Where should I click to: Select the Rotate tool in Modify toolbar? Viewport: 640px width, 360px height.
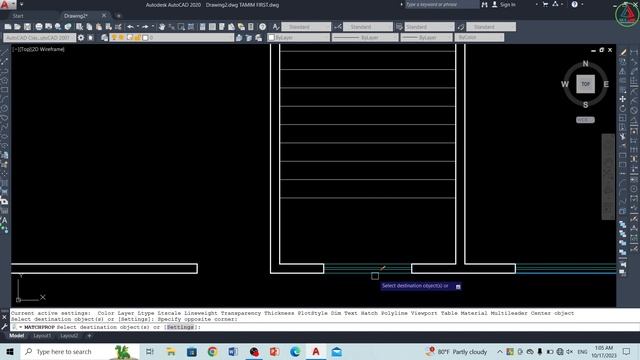click(623, 109)
